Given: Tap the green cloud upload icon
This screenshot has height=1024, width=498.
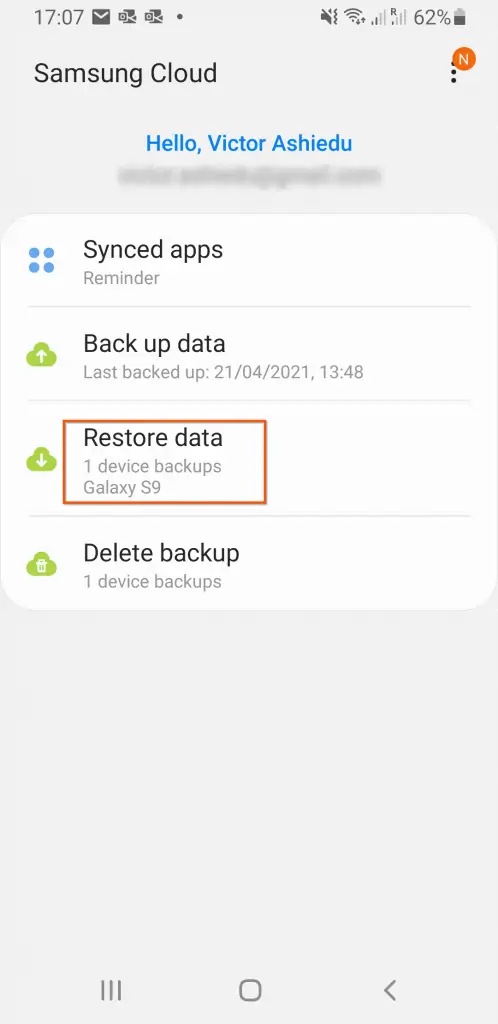Looking at the screenshot, I should point(42,355).
